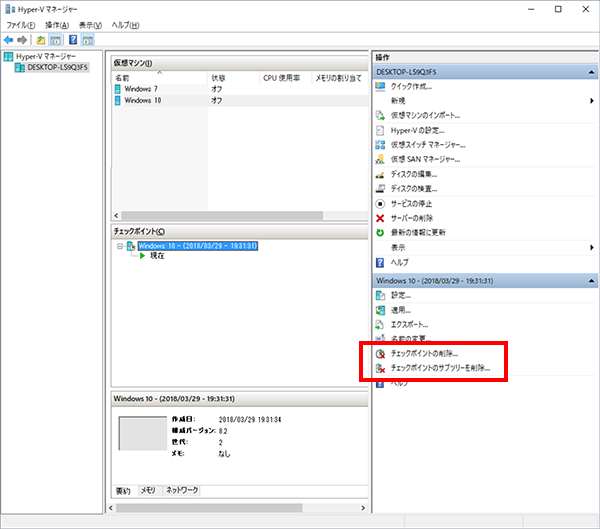Click 仮想スイッチ マネージャー... action
Viewport: 600px width, 529px height.
pos(428,145)
